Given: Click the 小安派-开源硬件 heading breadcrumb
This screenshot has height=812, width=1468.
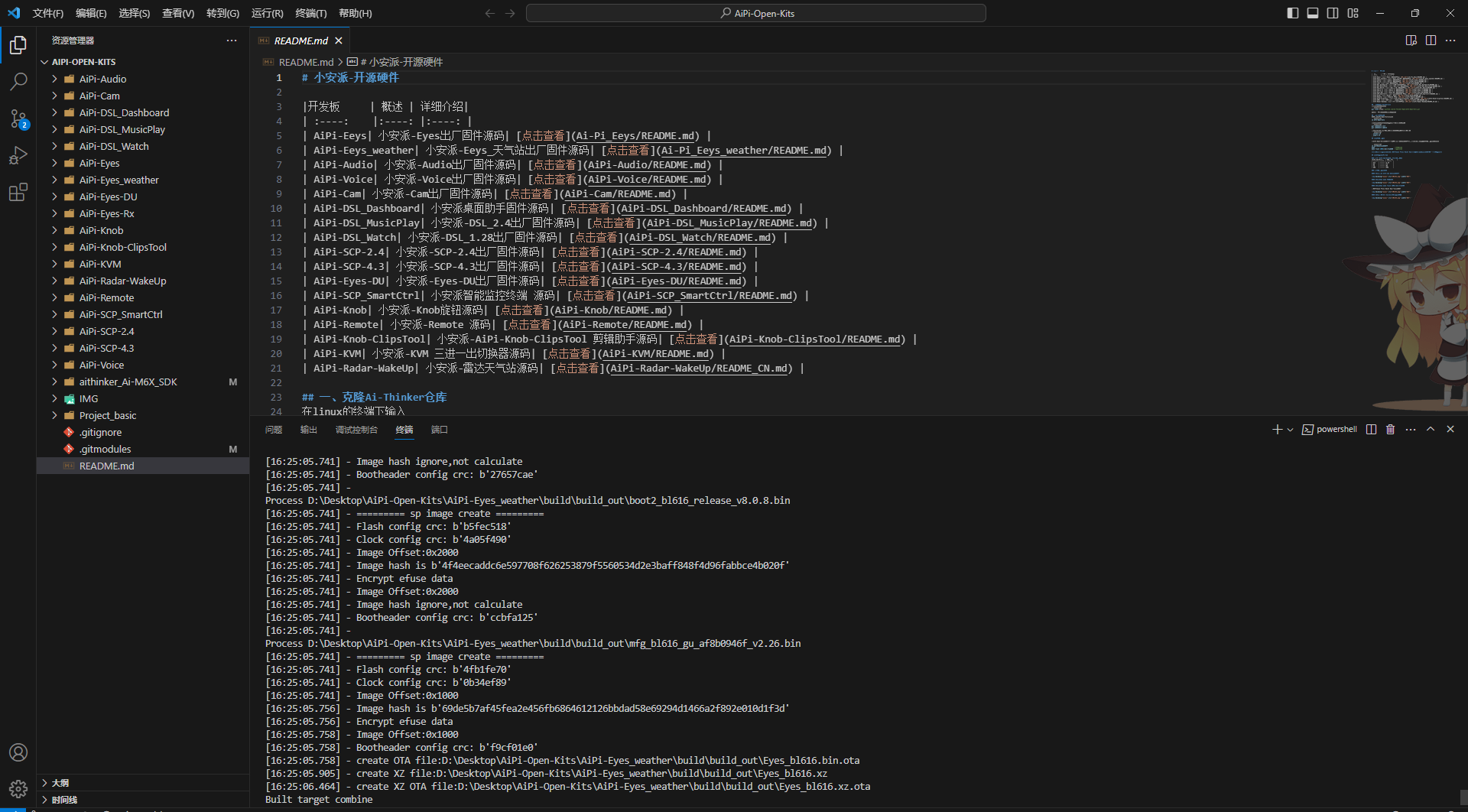Looking at the screenshot, I should [x=395, y=62].
